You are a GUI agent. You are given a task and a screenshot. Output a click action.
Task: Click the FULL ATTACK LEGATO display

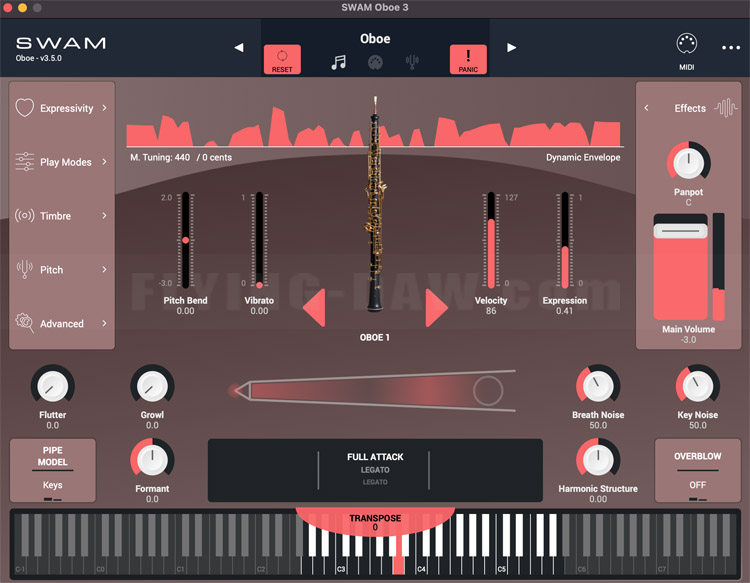click(x=375, y=470)
